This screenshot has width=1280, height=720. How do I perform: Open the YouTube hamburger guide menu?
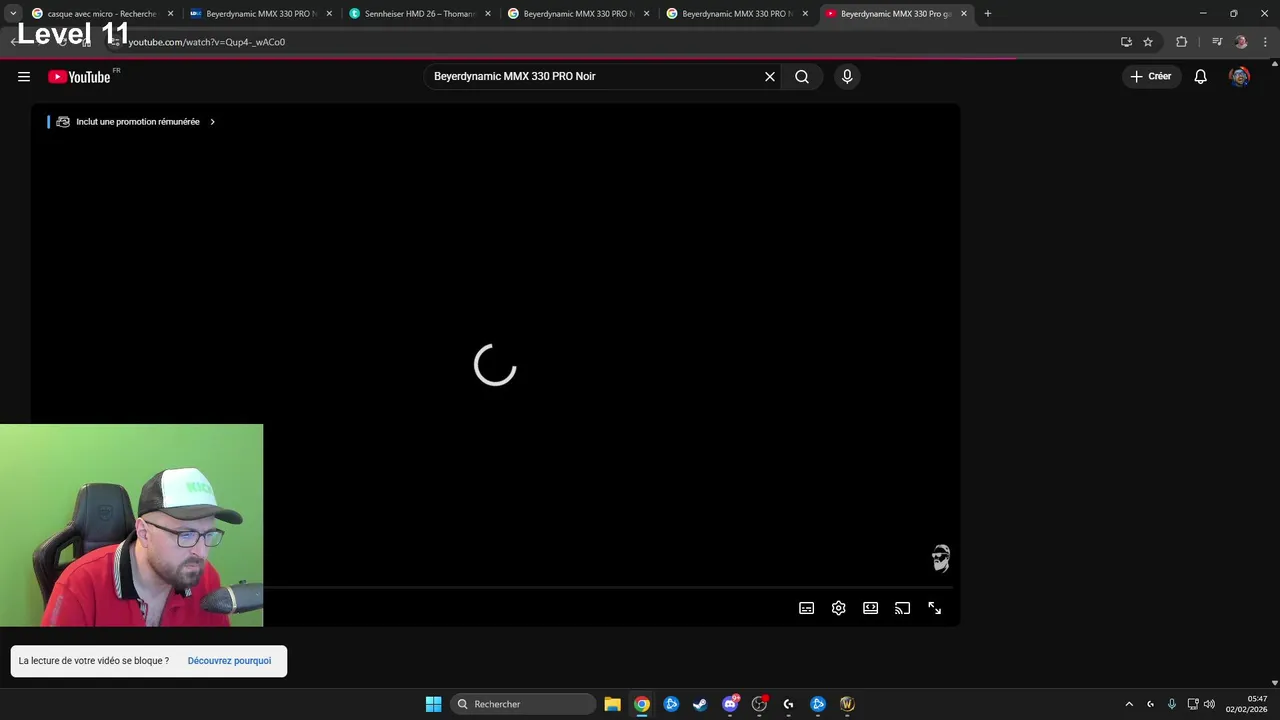pos(24,77)
